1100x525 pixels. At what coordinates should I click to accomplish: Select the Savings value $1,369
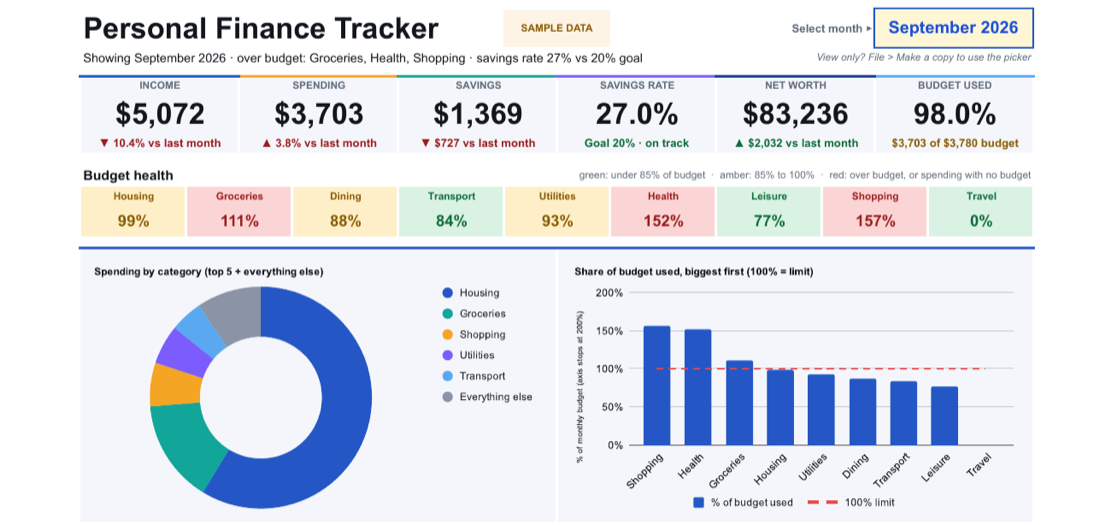(478, 114)
